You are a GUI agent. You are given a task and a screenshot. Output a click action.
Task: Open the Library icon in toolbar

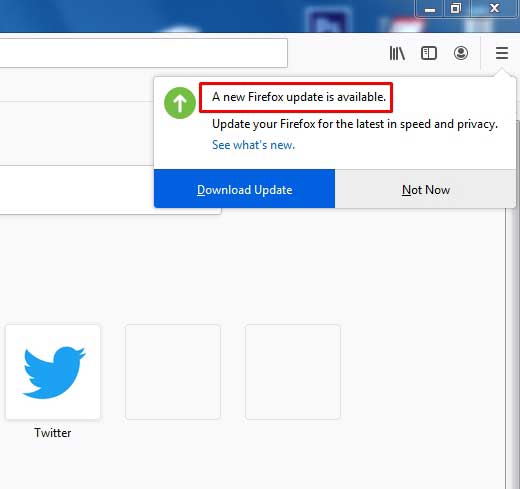coord(397,53)
